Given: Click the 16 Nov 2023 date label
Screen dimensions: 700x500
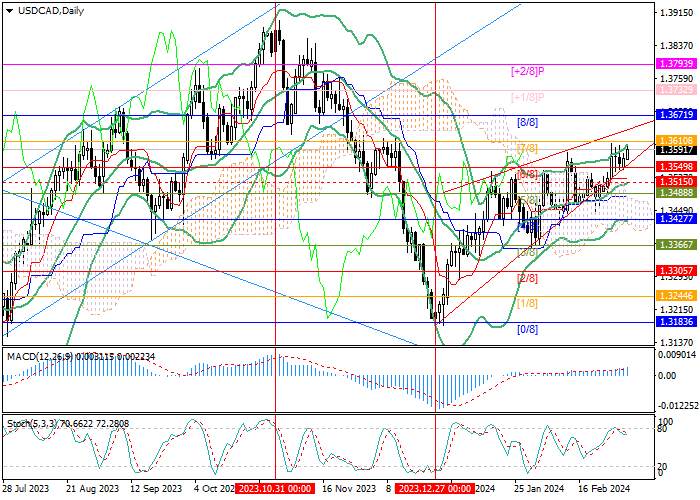Looking at the screenshot, I should point(349,488).
